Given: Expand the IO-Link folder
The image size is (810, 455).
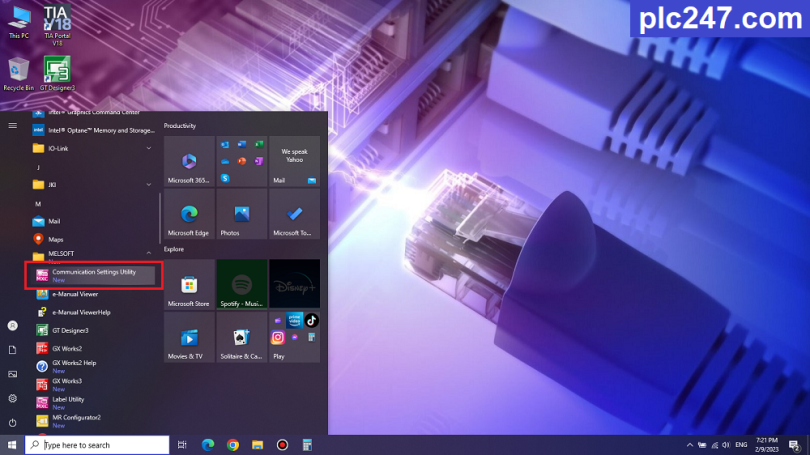Looking at the screenshot, I should (x=149, y=148).
